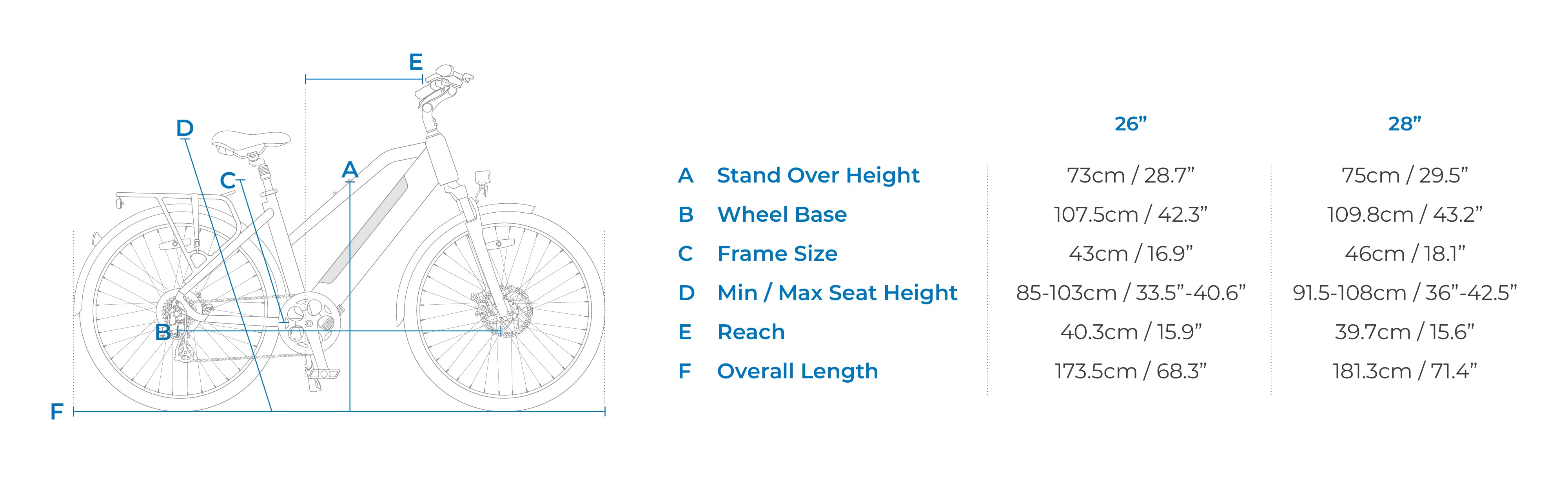This screenshot has width=1568, height=490.
Task: Click the letter B label at the rear hub
Action: [x=163, y=333]
